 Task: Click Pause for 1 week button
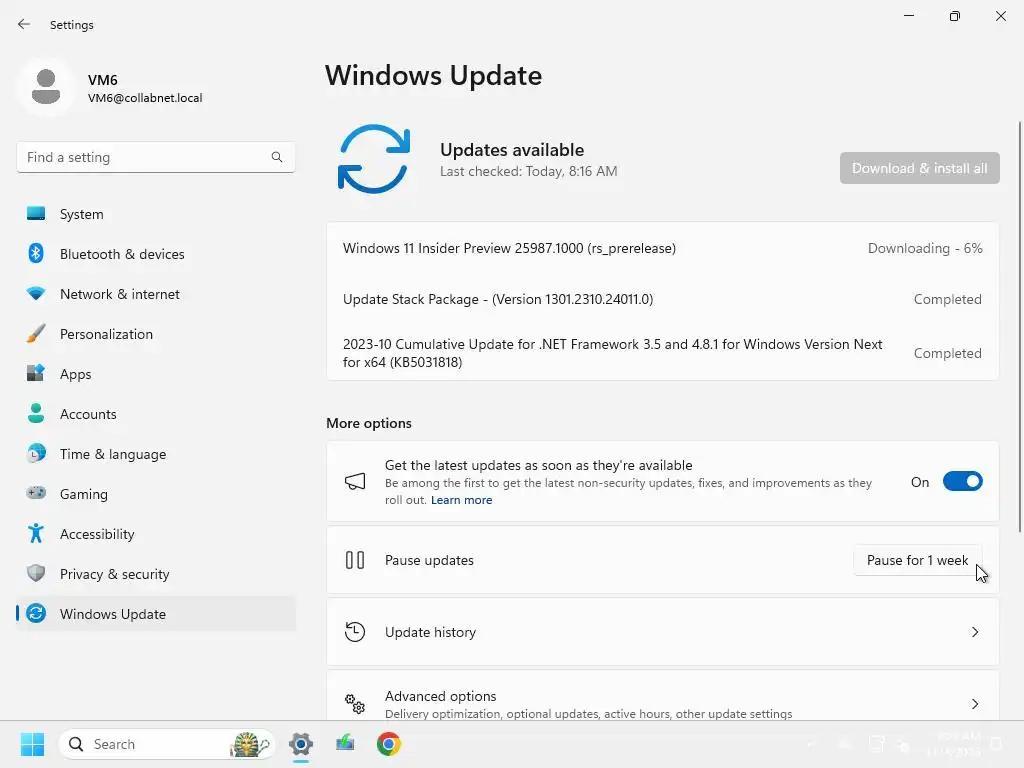(918, 560)
